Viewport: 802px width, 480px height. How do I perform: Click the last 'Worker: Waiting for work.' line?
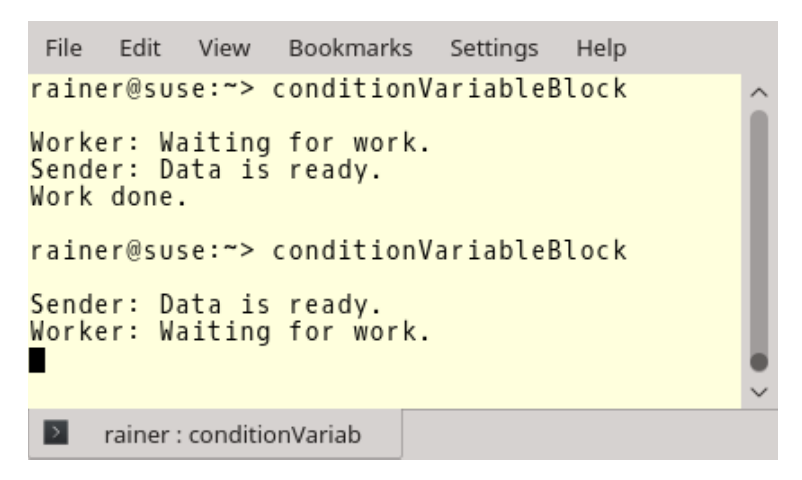click(x=230, y=332)
